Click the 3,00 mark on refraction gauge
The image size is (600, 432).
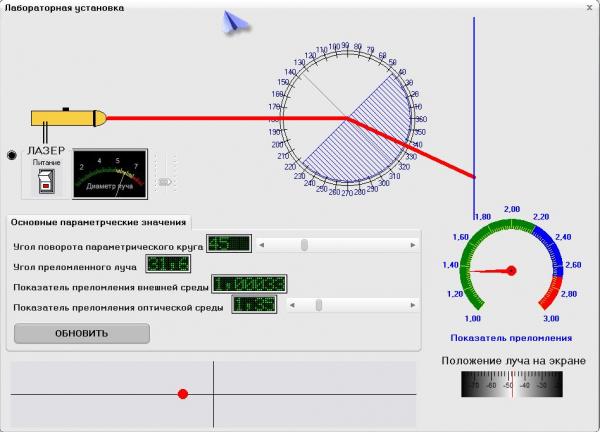[551, 318]
